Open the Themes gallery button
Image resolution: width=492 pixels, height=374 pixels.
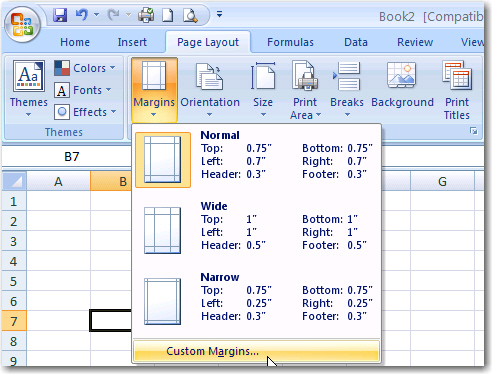tap(29, 89)
